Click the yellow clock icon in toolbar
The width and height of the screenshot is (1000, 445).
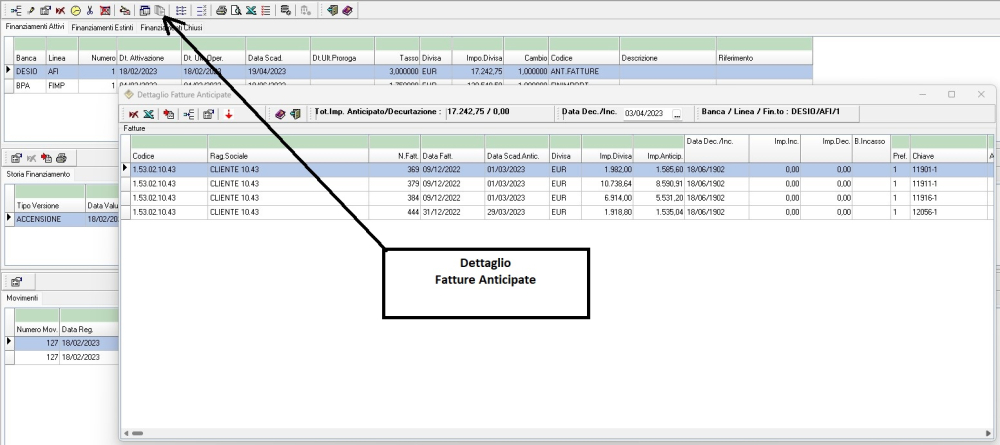point(75,9)
